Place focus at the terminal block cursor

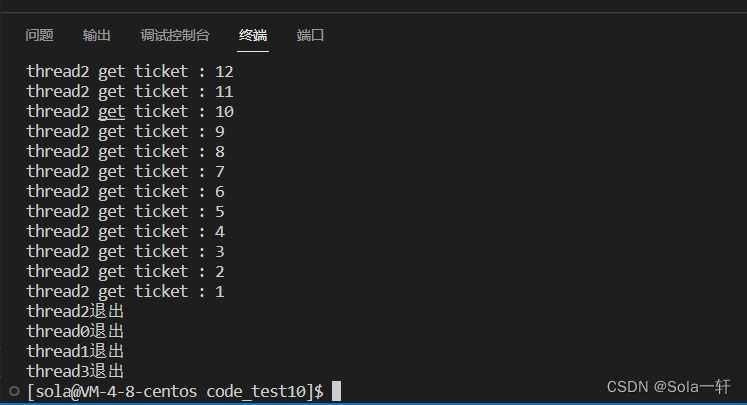pos(336,391)
